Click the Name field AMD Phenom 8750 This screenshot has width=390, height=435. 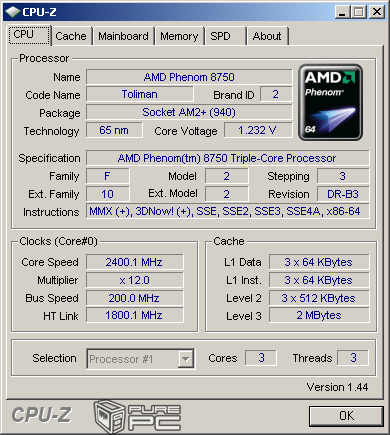click(x=189, y=77)
